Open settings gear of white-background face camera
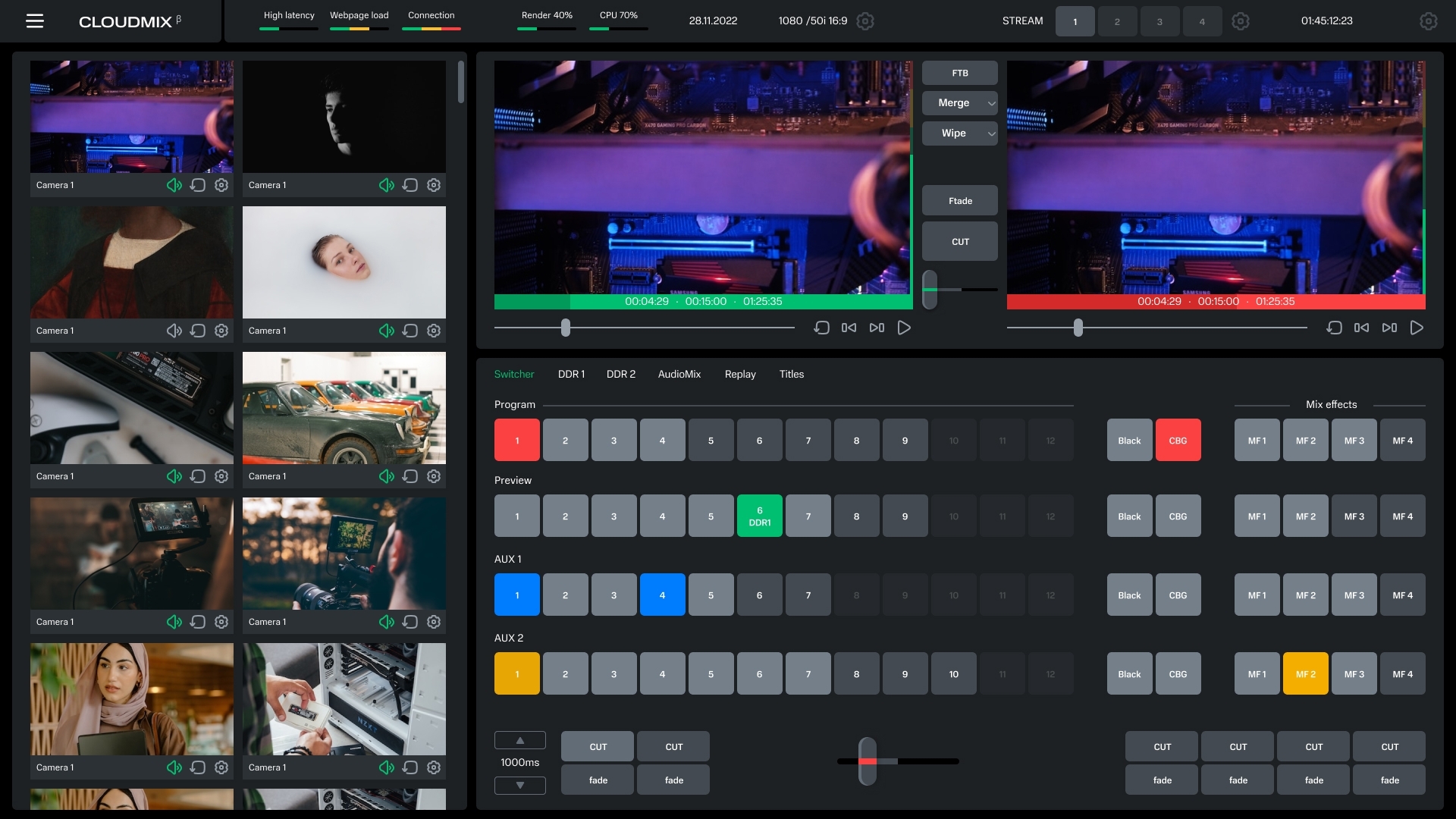This screenshot has width=1456, height=819. (x=434, y=331)
